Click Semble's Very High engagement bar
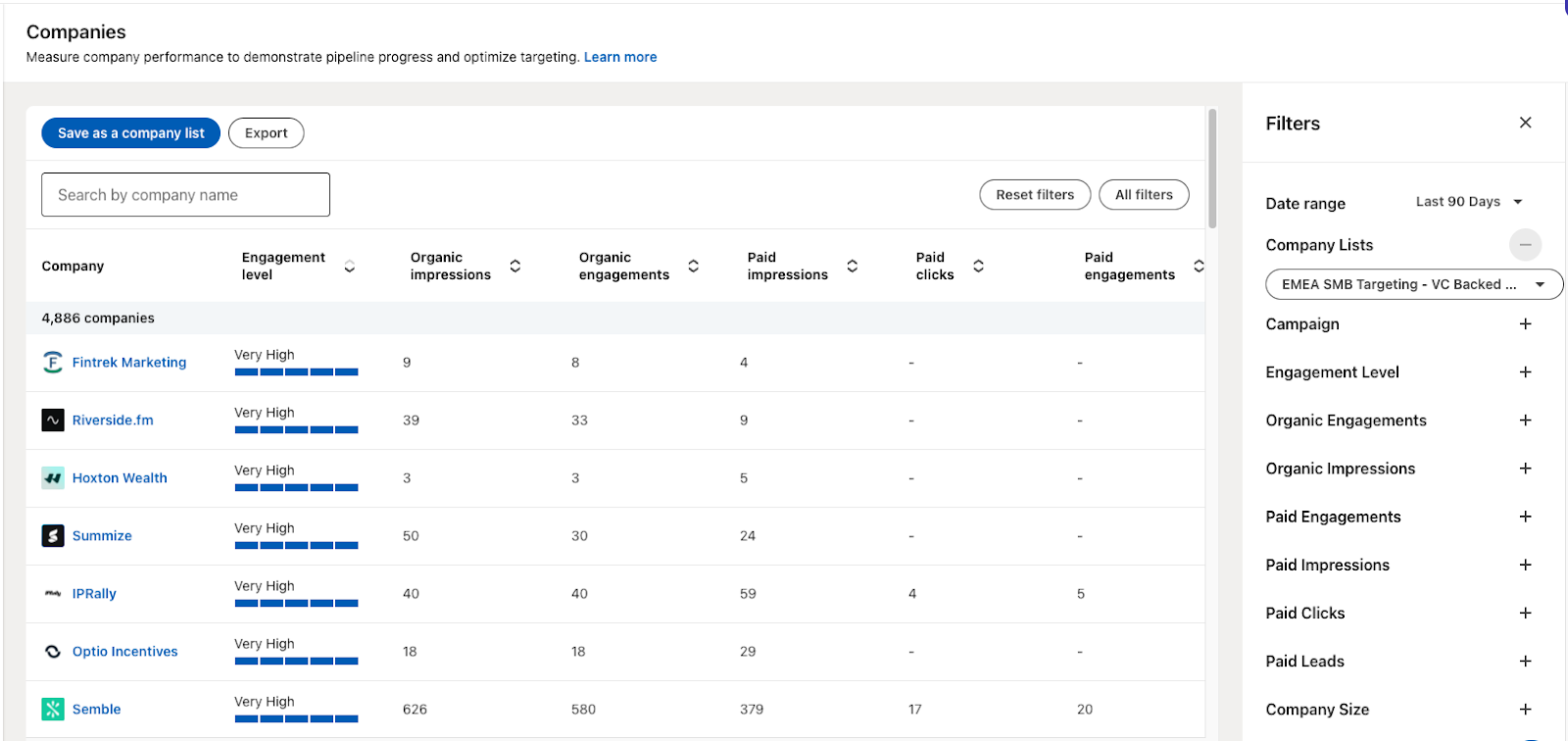The height and width of the screenshot is (741, 1568). coord(296,719)
